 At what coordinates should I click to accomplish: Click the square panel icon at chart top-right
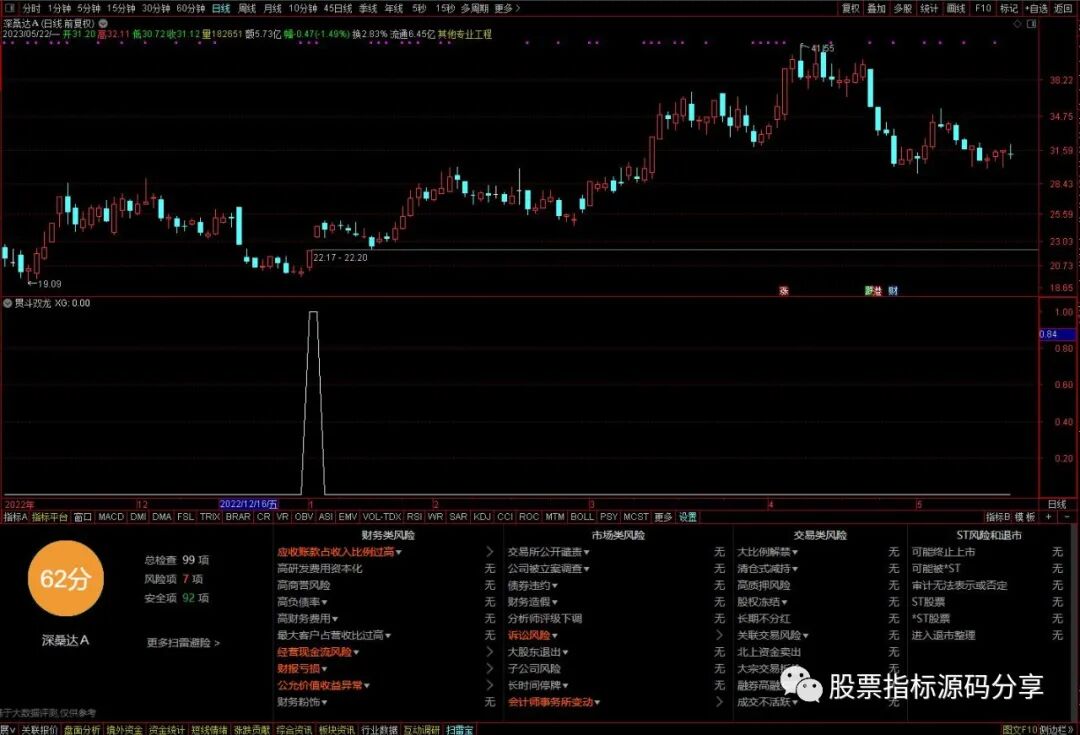(x=1032, y=23)
